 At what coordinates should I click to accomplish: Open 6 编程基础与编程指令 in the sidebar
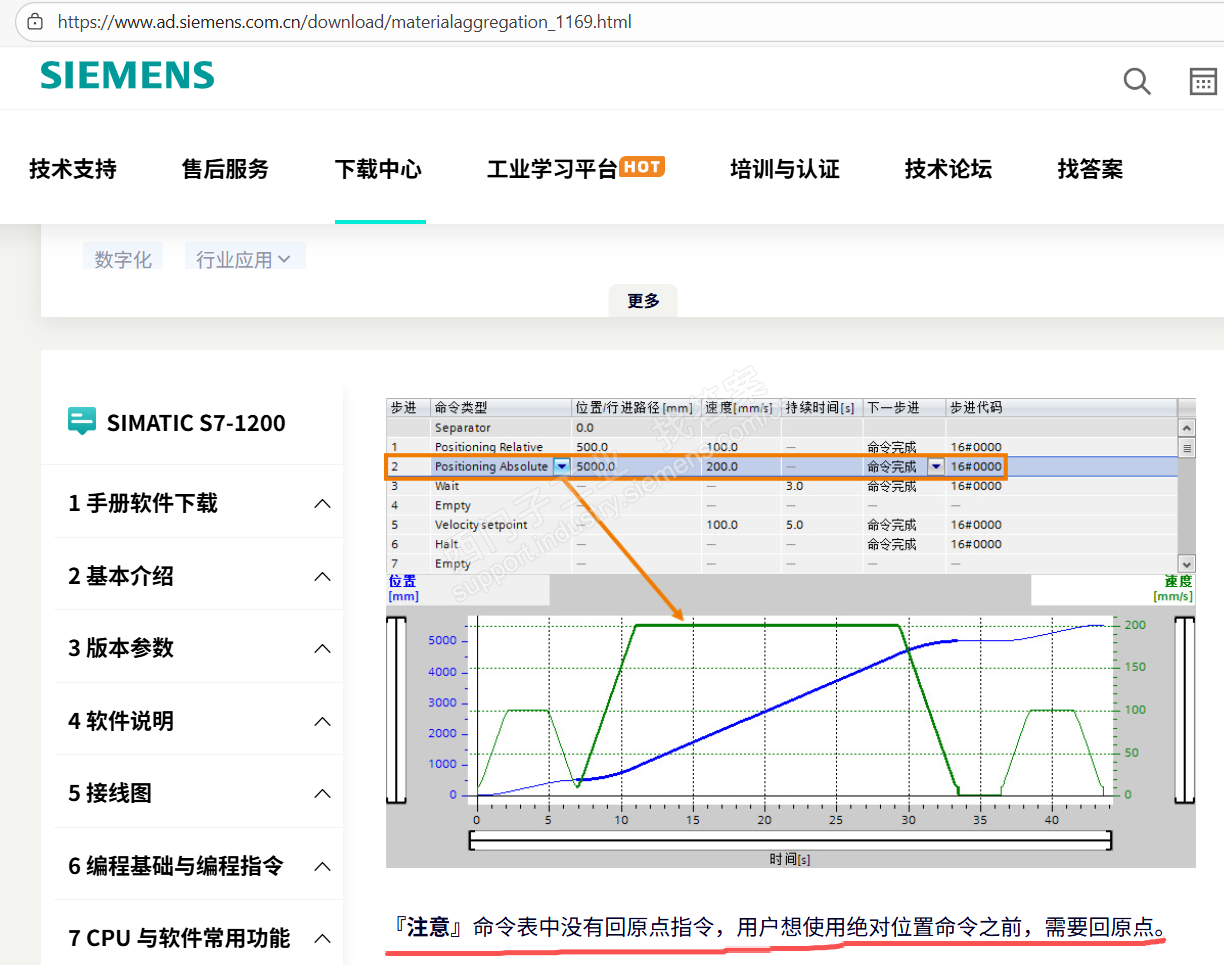[x=176, y=866]
